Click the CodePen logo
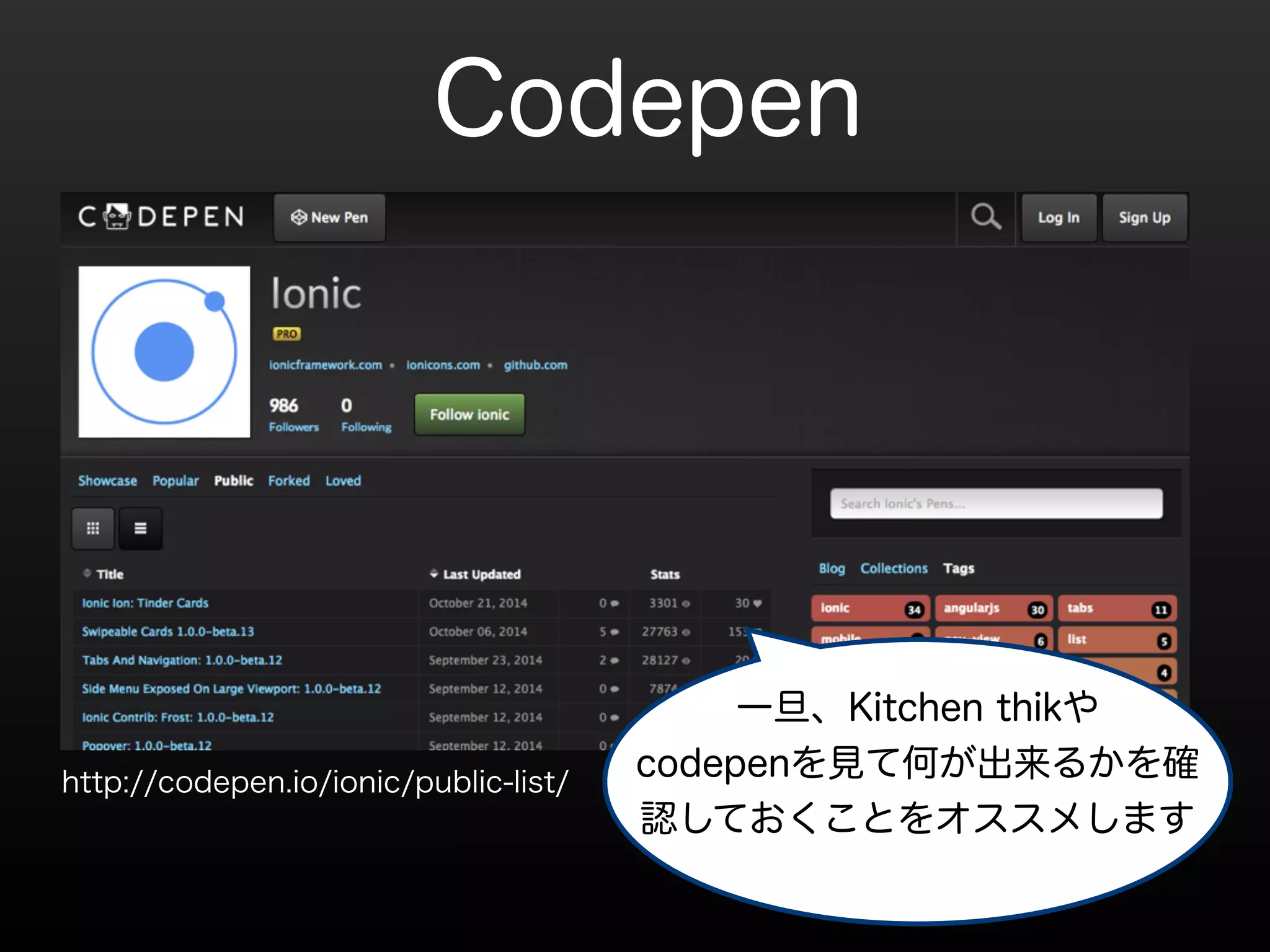 coord(161,217)
